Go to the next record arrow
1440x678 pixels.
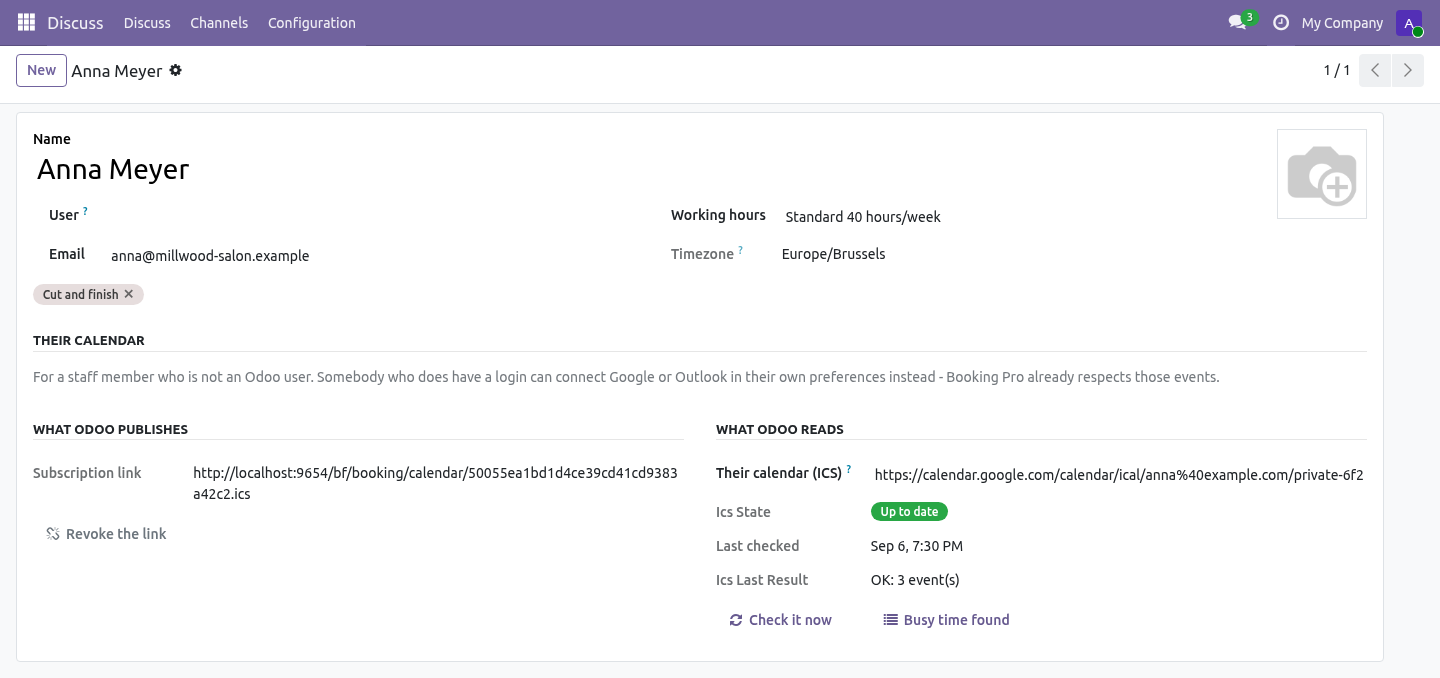[x=1408, y=70]
